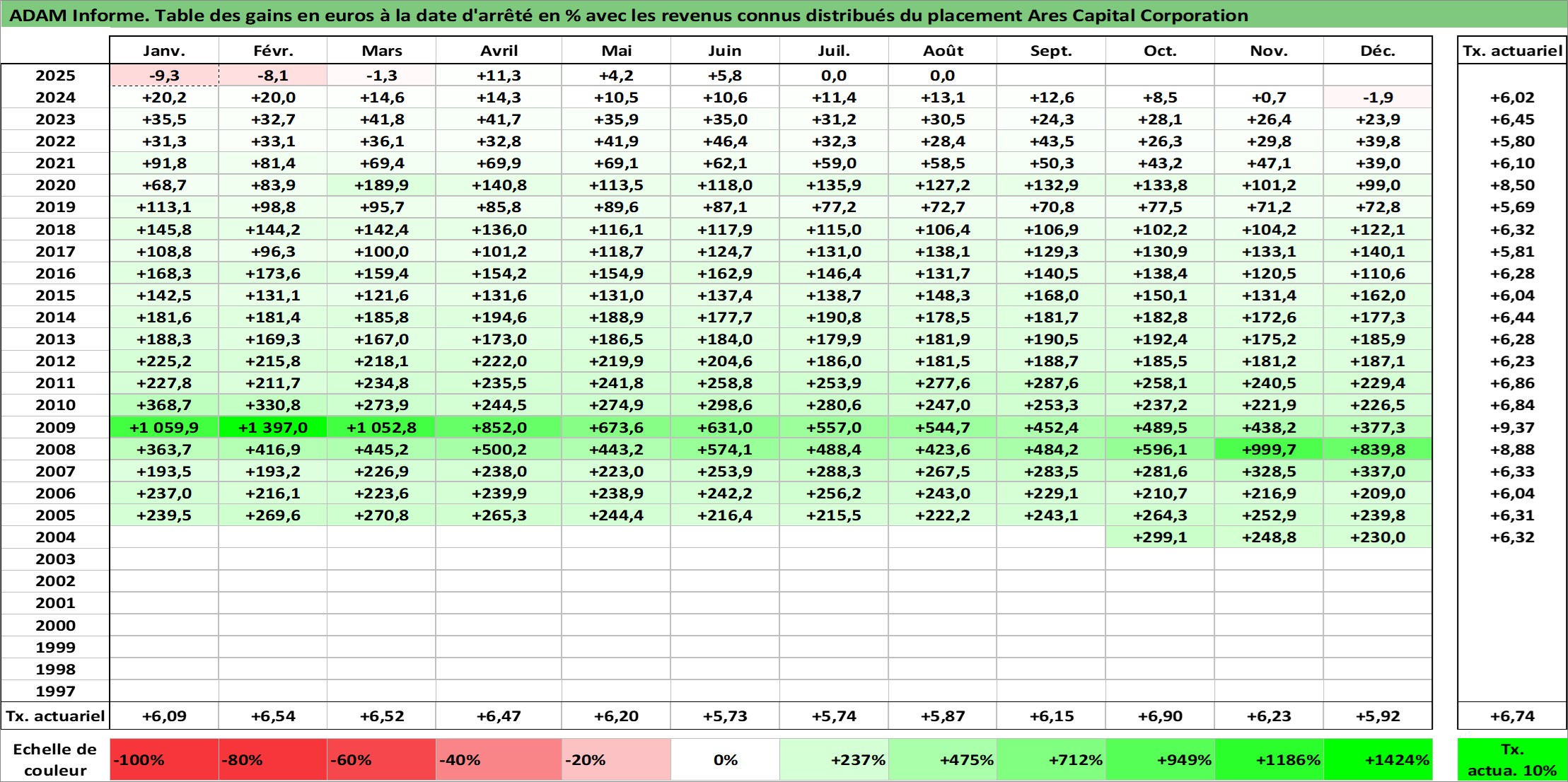Select the +230,0 cell in December 2004
The image size is (1568, 782).
(x=1378, y=537)
